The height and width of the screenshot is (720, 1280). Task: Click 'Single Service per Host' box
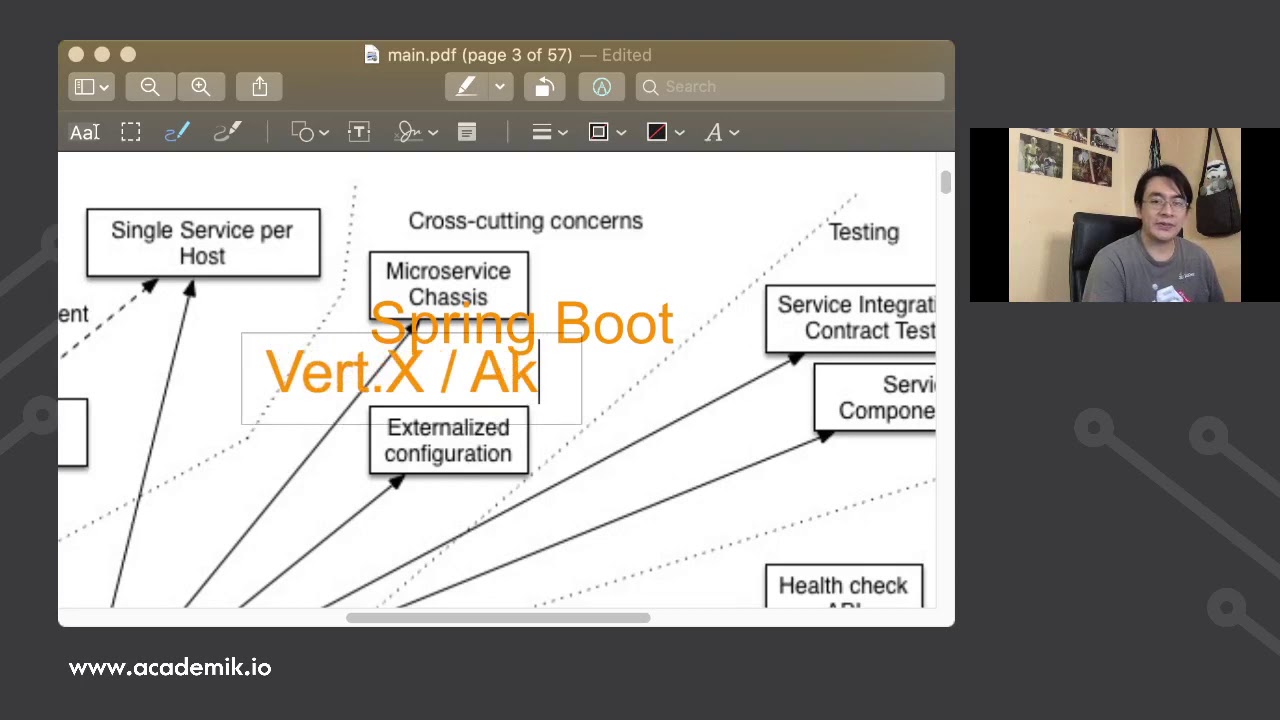(x=203, y=243)
